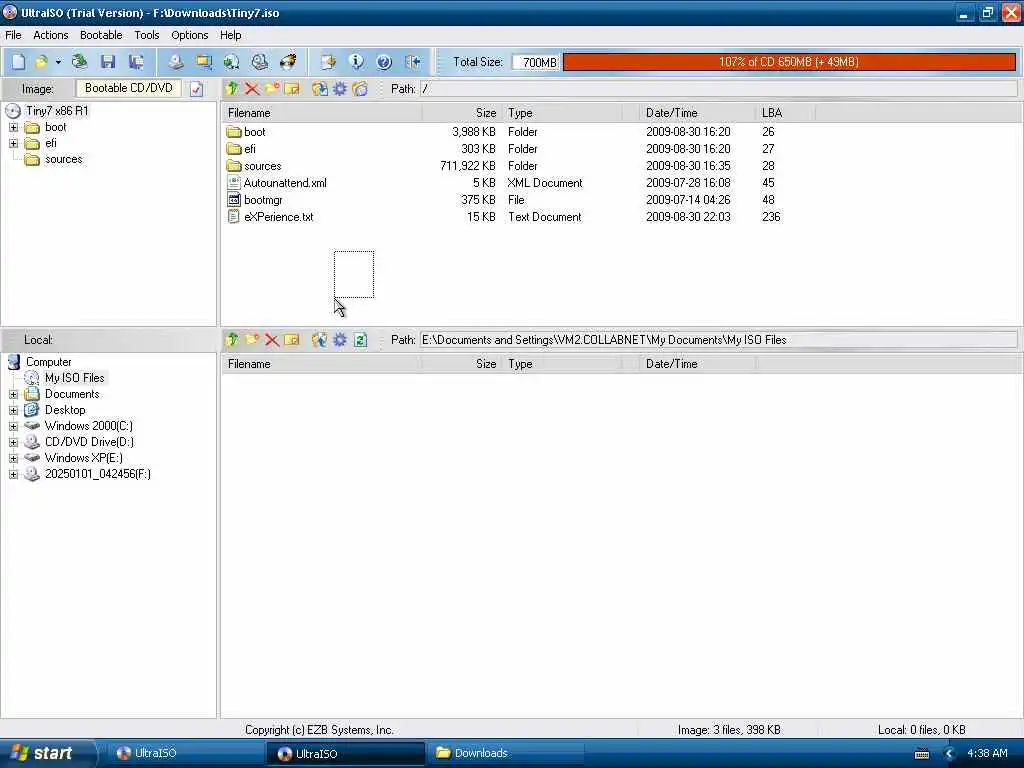Click New Folder icon in Image pane toolbar
Viewport: 1024px width, 768px height.
click(272, 89)
